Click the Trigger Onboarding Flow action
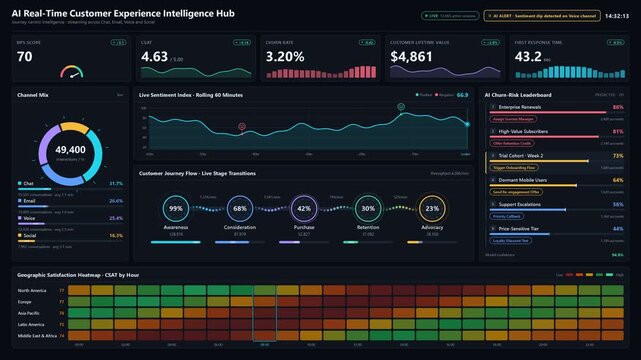This screenshot has width=641, height=360. pos(514,168)
